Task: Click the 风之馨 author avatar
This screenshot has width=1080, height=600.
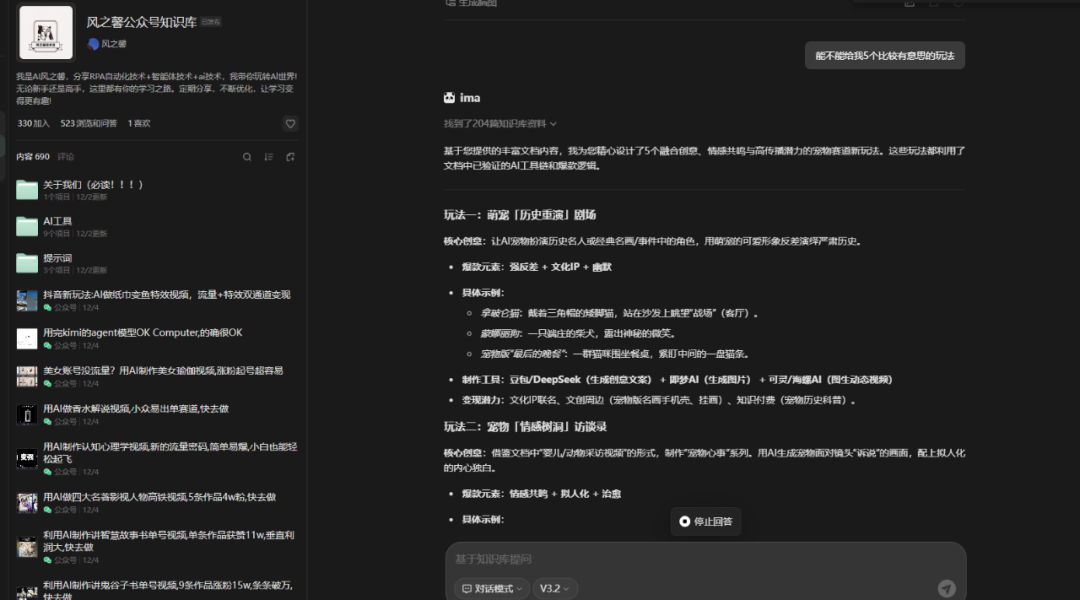Action: point(93,44)
